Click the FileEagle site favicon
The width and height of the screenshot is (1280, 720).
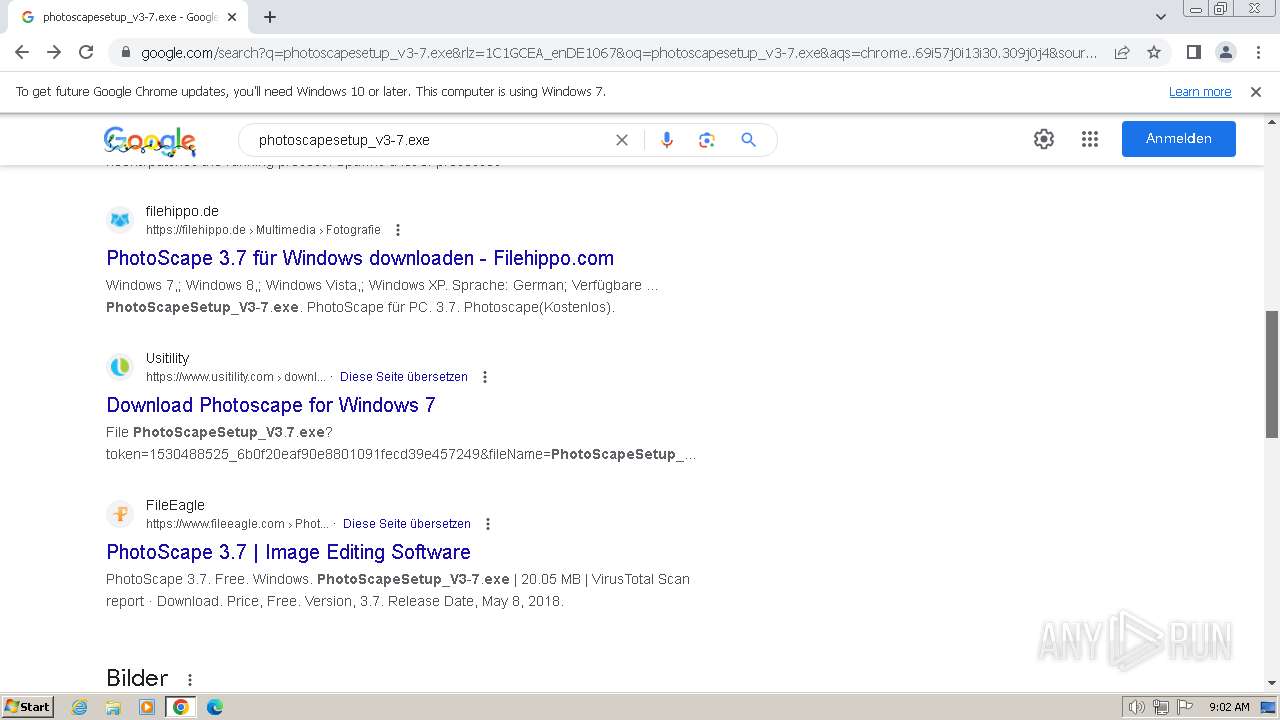pyautogui.click(x=120, y=514)
